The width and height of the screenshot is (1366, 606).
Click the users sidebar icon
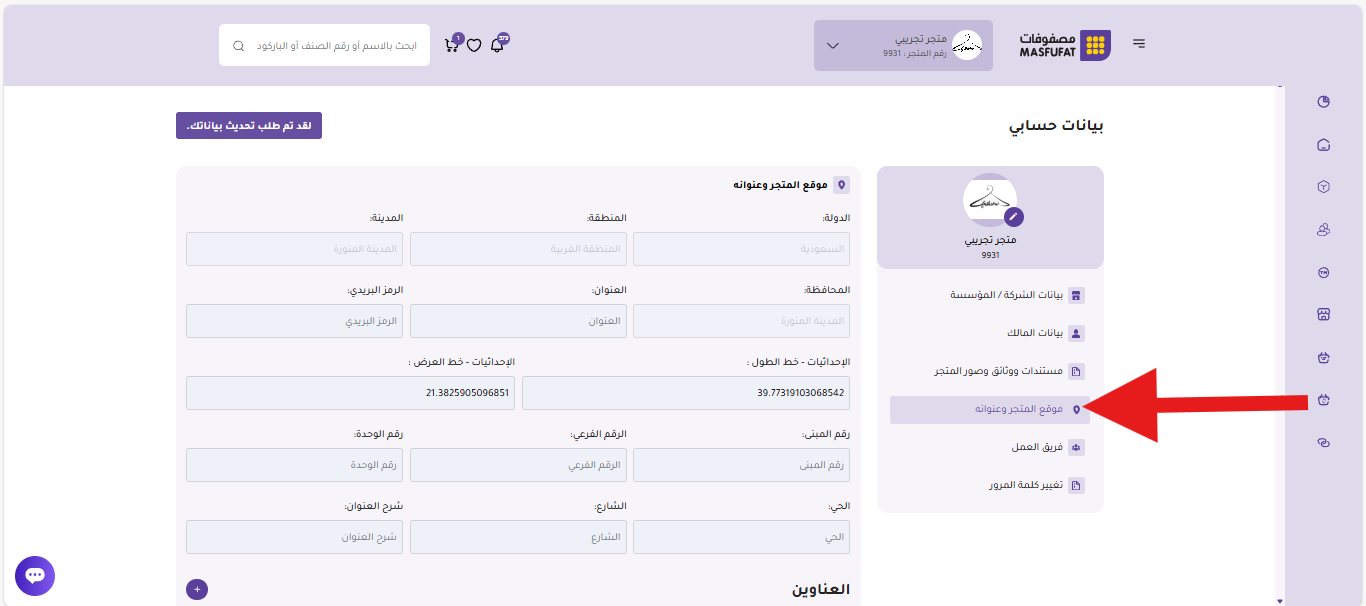(1324, 230)
